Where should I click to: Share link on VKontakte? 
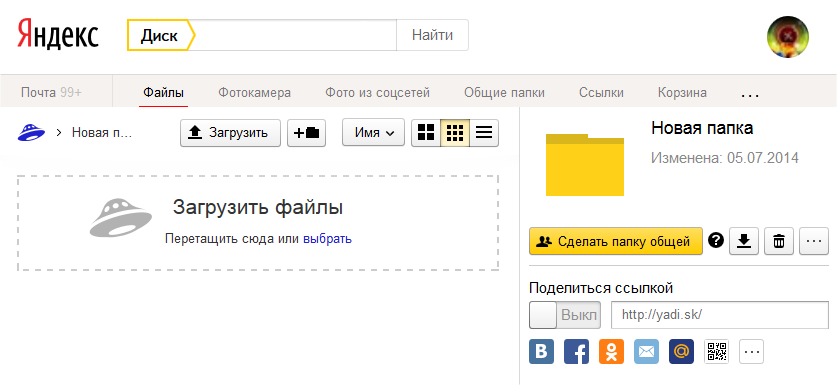coord(541,351)
